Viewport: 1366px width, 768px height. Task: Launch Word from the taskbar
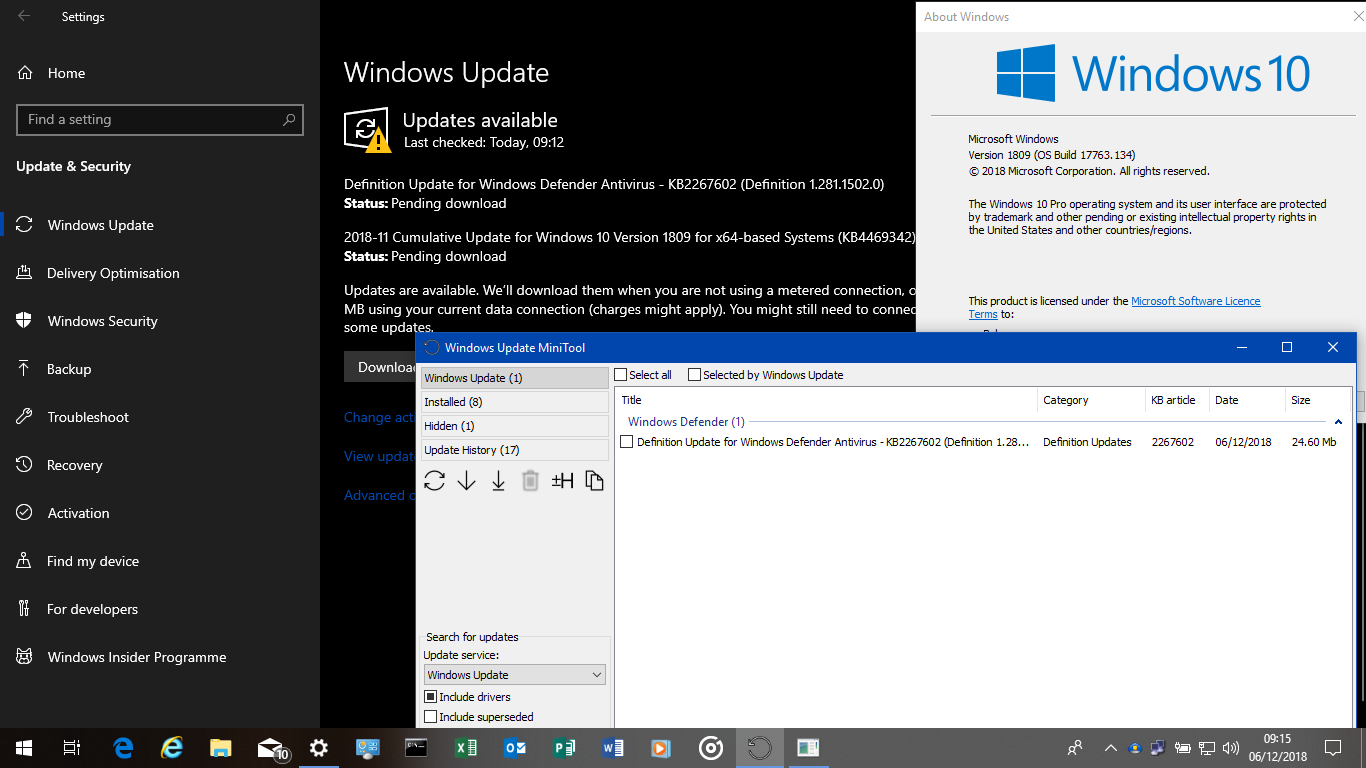click(613, 747)
